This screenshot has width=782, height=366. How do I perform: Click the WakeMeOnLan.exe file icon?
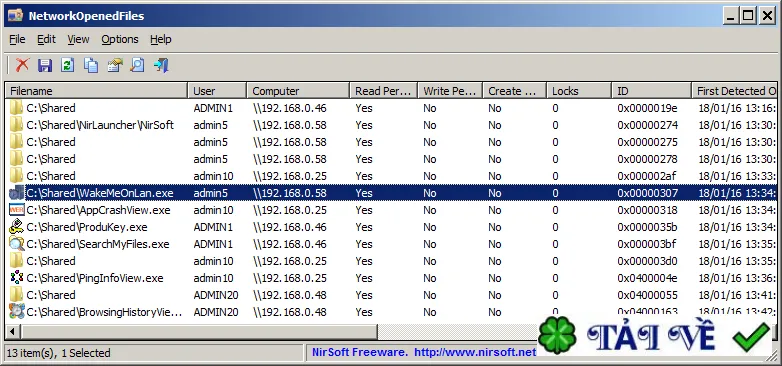coord(16,193)
